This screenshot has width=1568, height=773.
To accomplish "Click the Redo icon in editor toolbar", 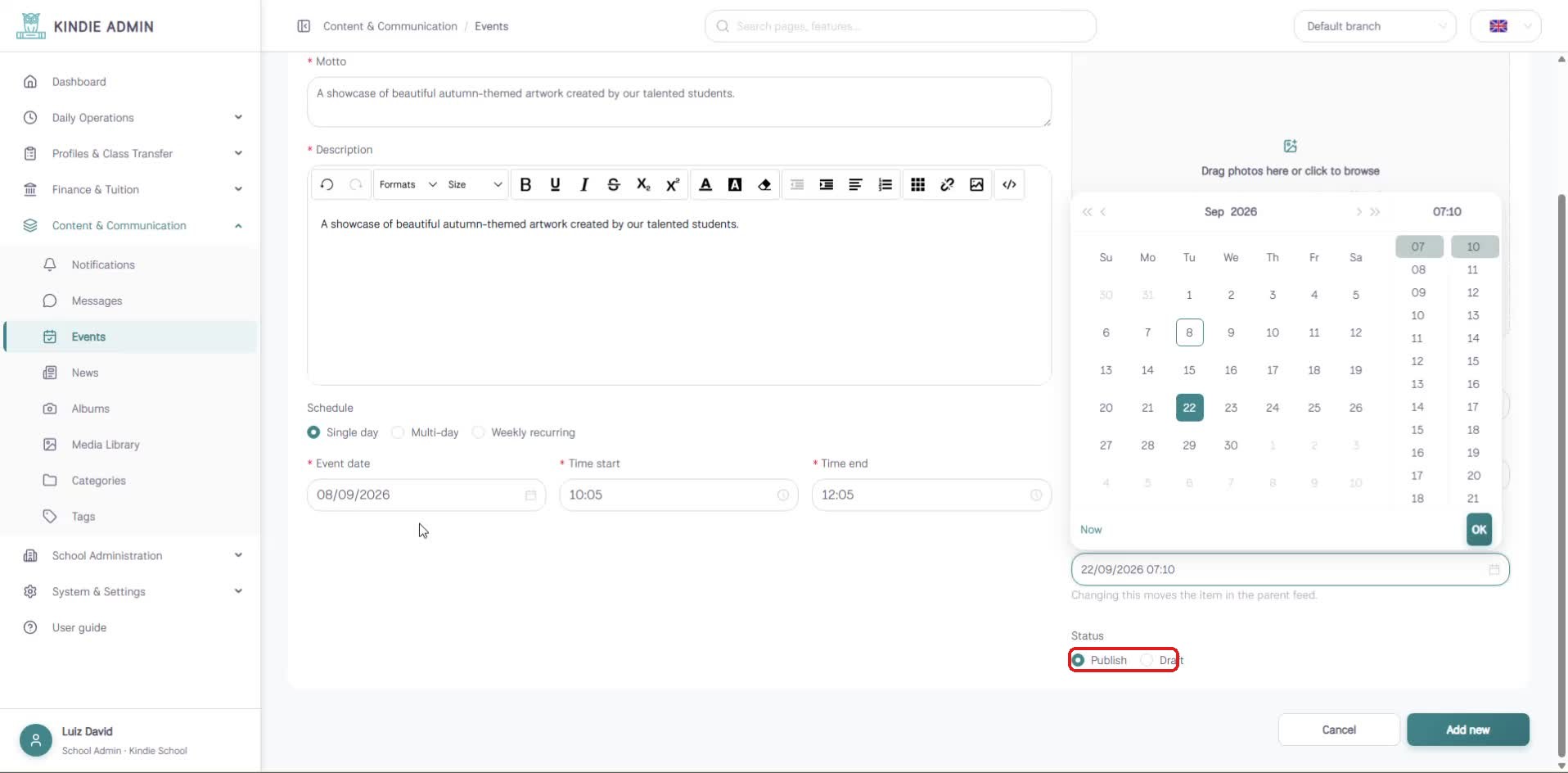I will click(356, 185).
